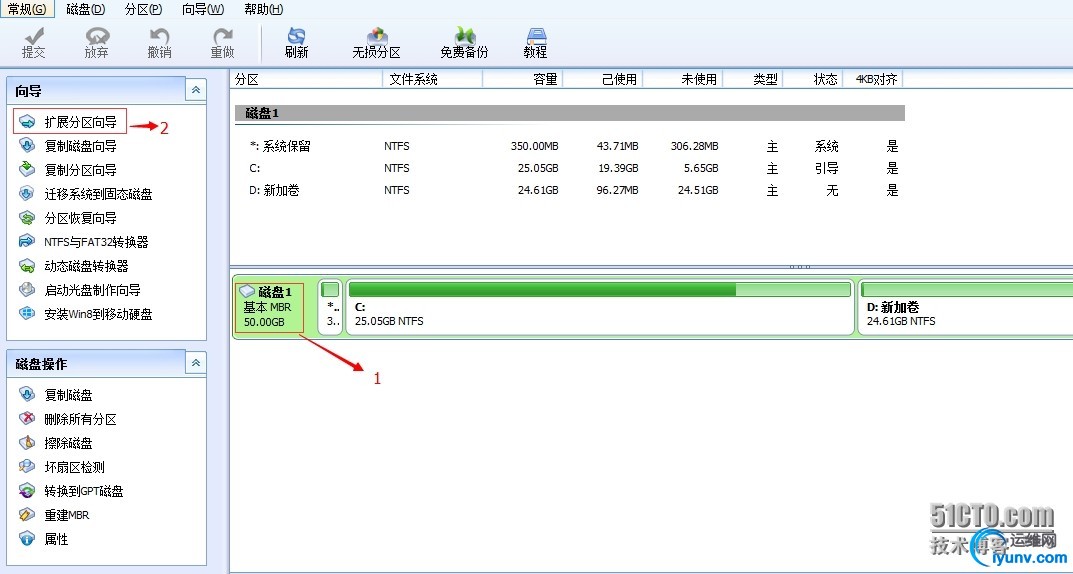This screenshot has width=1073, height=574.
Task: Sort by the 分区 column header
Action: [307, 79]
